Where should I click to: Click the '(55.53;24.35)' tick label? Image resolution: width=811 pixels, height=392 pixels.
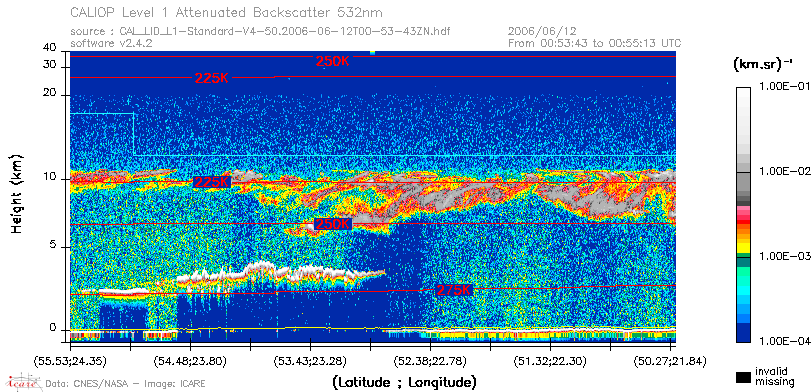[70, 360]
